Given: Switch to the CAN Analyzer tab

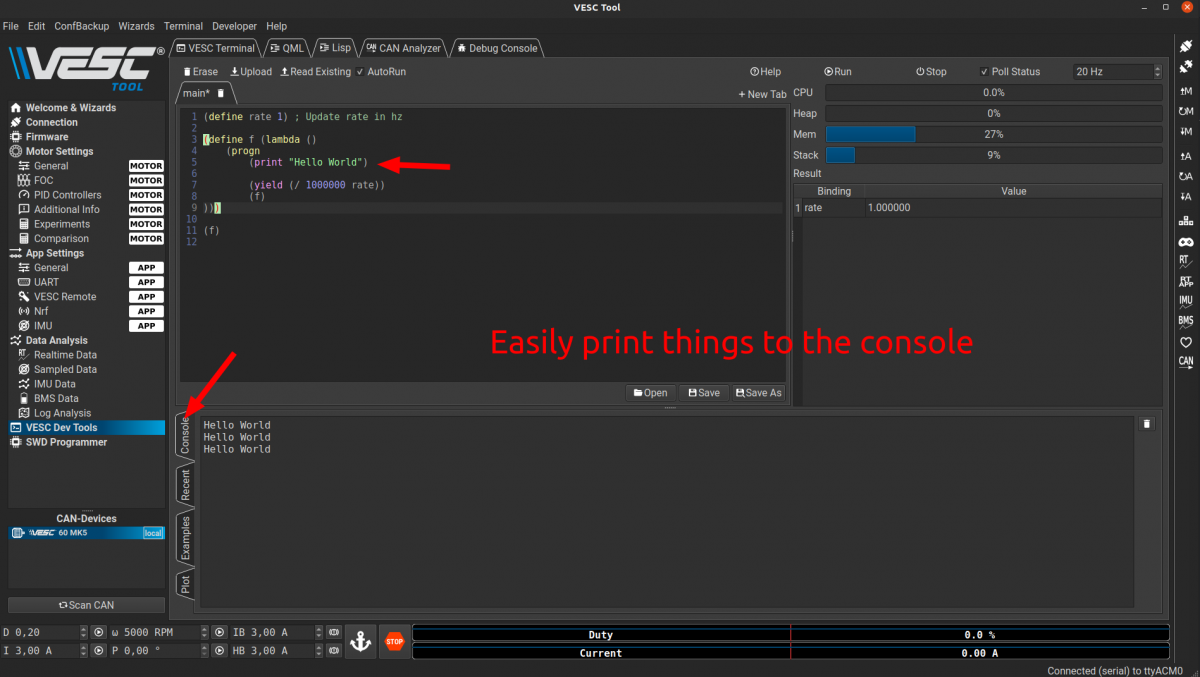Looking at the screenshot, I should click(402, 48).
